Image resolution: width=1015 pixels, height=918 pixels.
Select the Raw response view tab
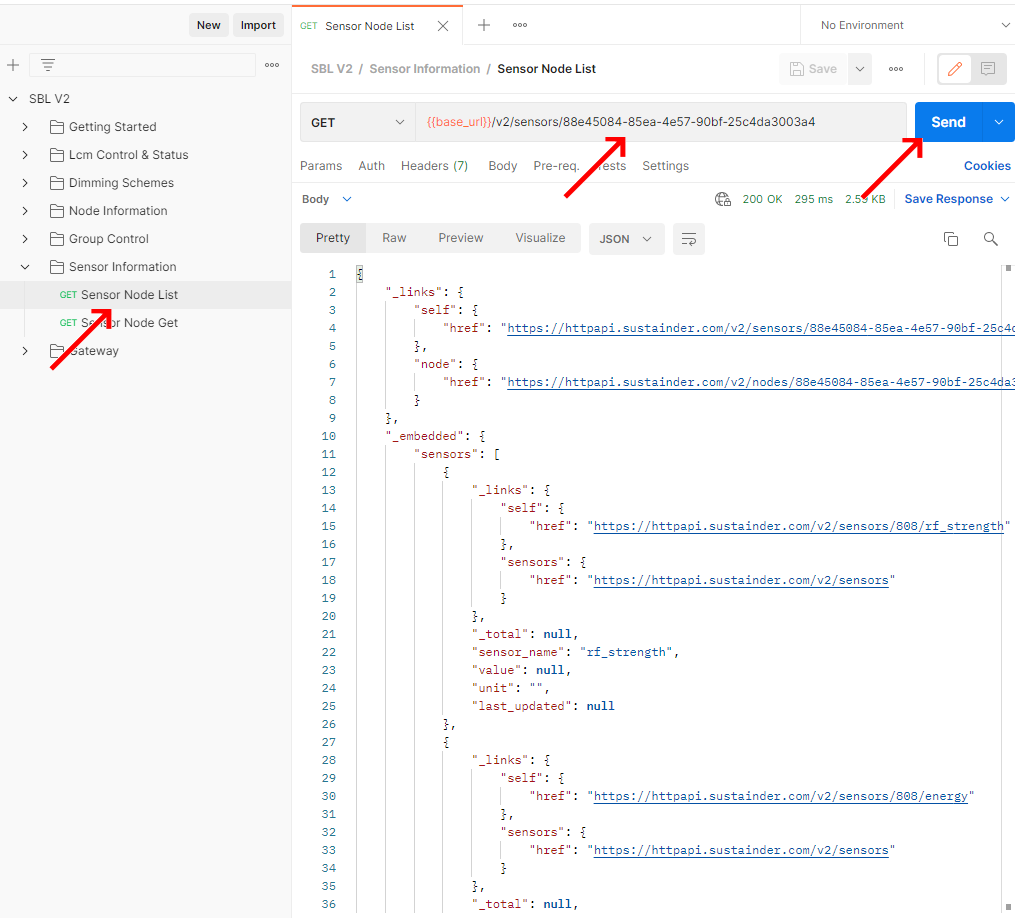pyautogui.click(x=394, y=238)
